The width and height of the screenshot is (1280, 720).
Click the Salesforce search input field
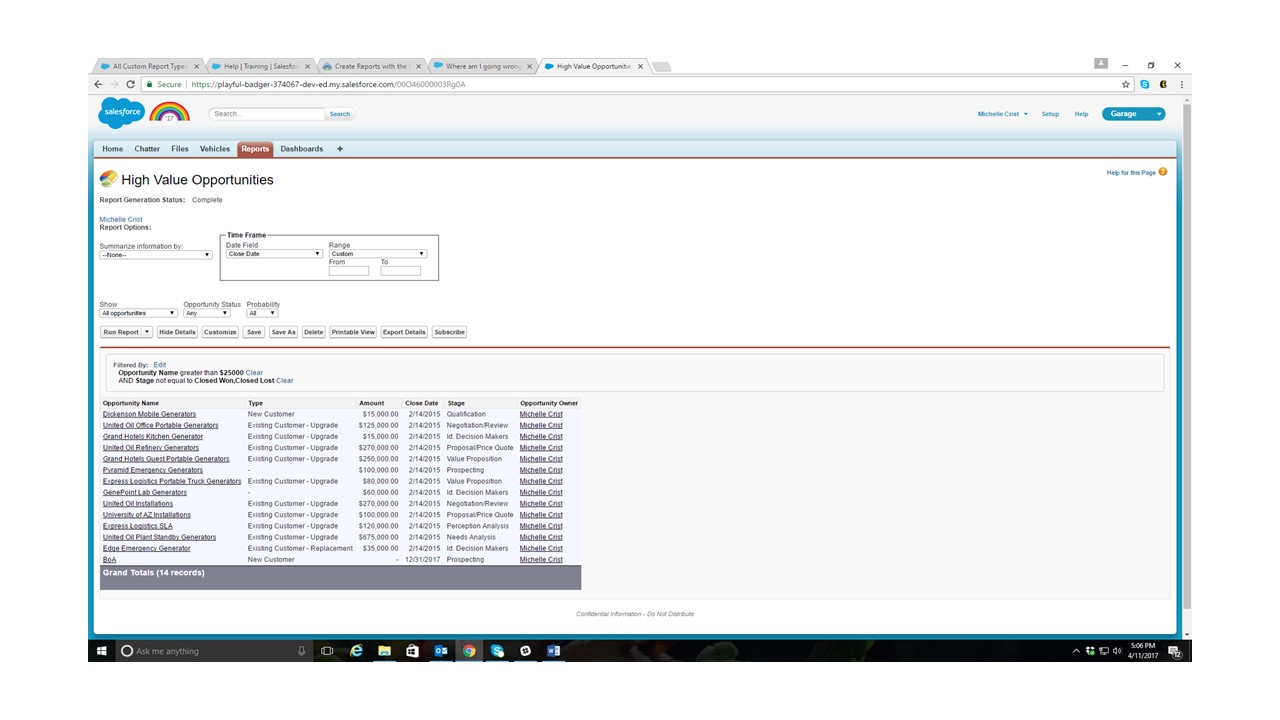tap(267, 114)
